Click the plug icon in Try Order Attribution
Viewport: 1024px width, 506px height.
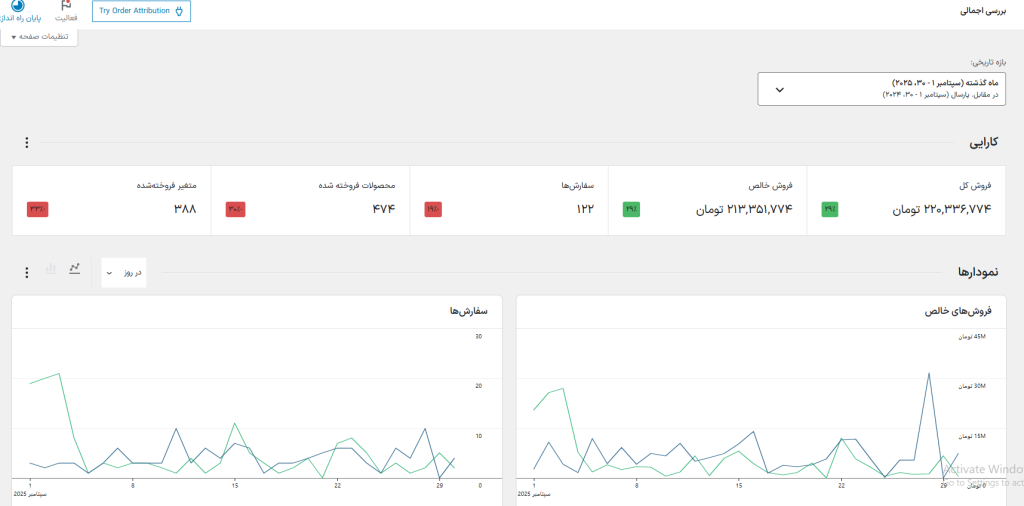[x=179, y=11]
